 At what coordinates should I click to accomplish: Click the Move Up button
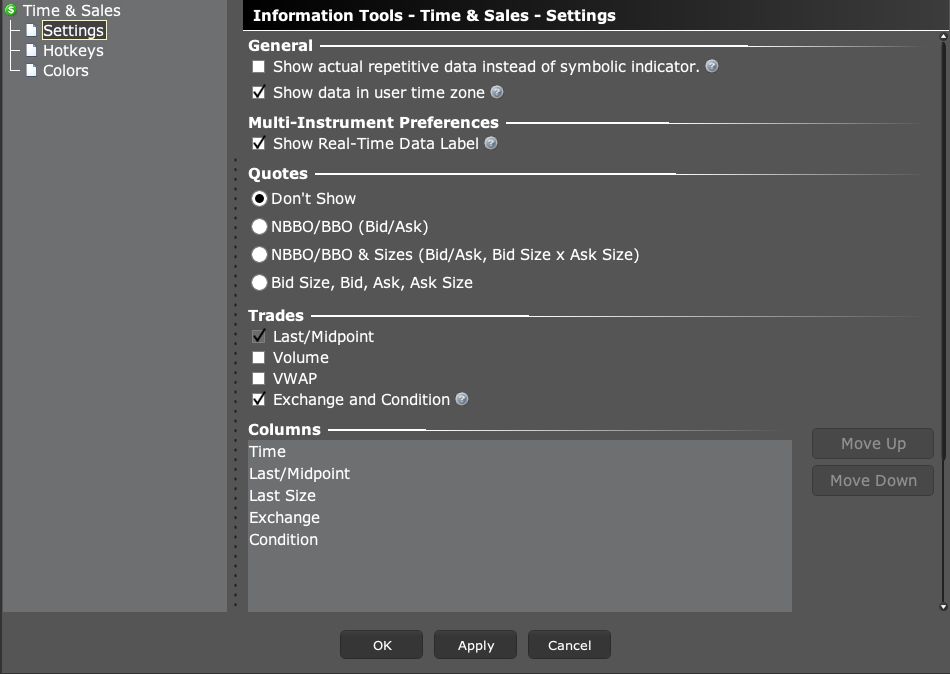pos(873,444)
